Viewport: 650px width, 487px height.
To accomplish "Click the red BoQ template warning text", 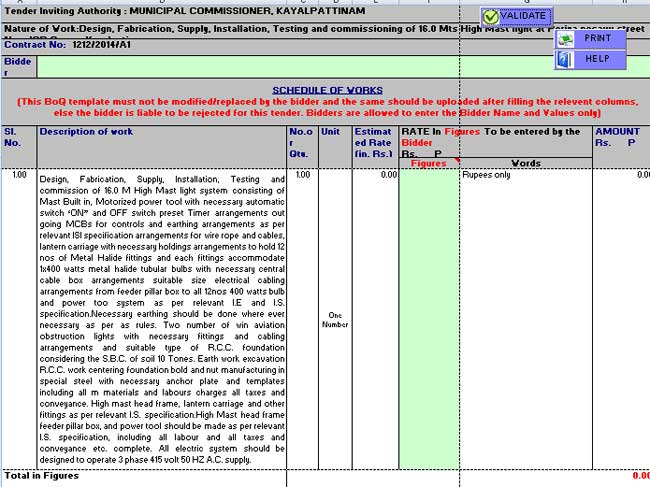I will coord(327,107).
